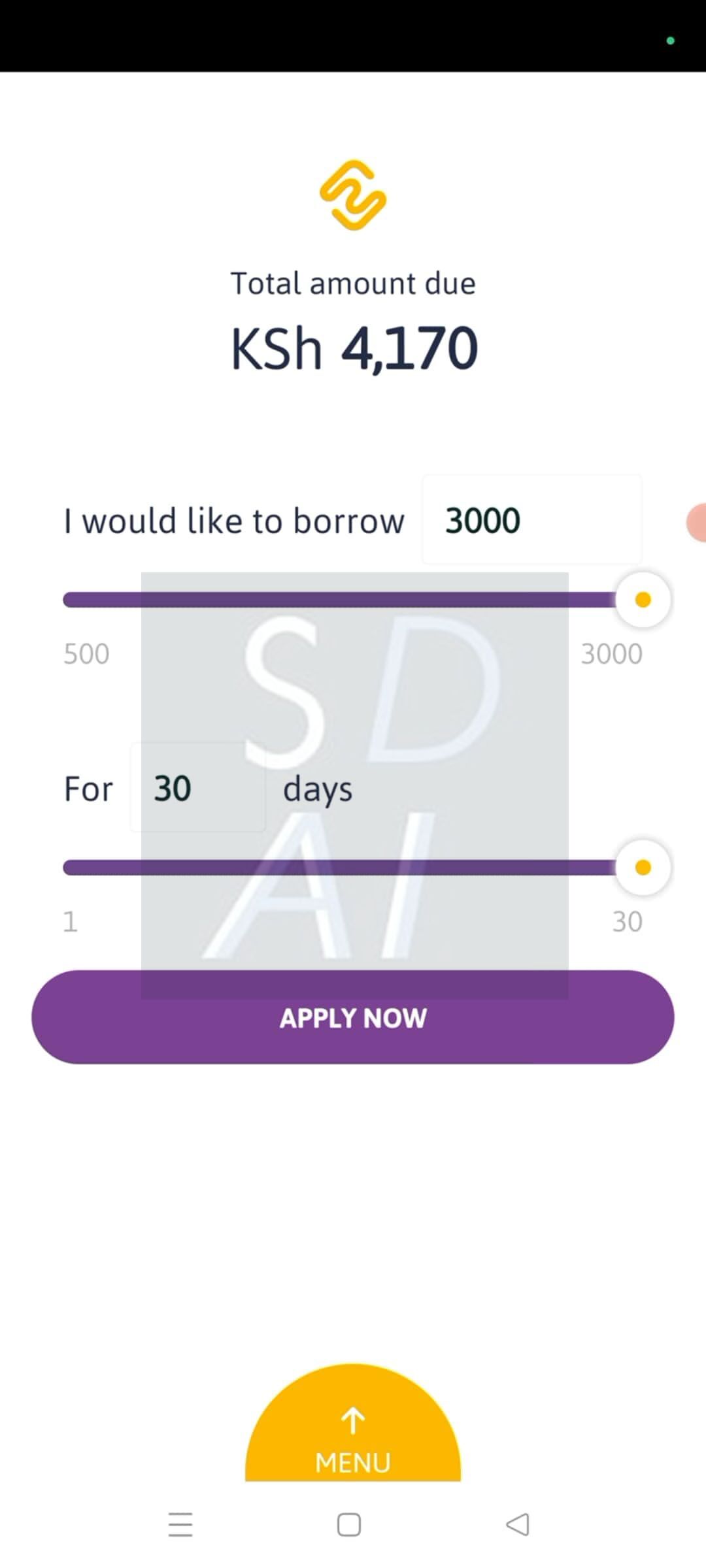Tap the 3000 maximum label under the slider
The image size is (706, 1568).
coord(611,652)
